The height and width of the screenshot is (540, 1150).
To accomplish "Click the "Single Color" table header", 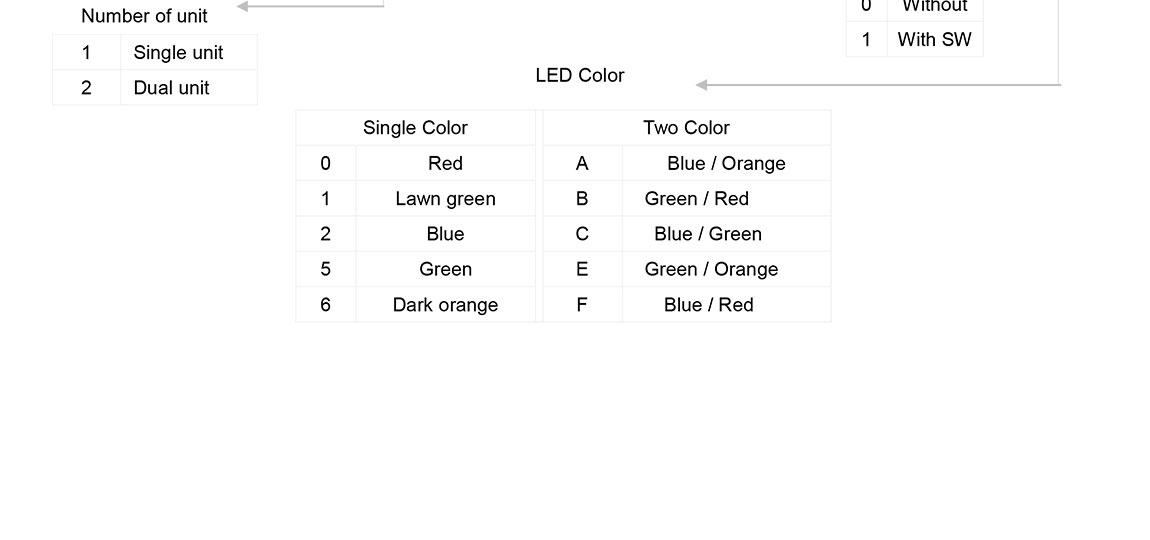I will pyautogui.click(x=415, y=127).
